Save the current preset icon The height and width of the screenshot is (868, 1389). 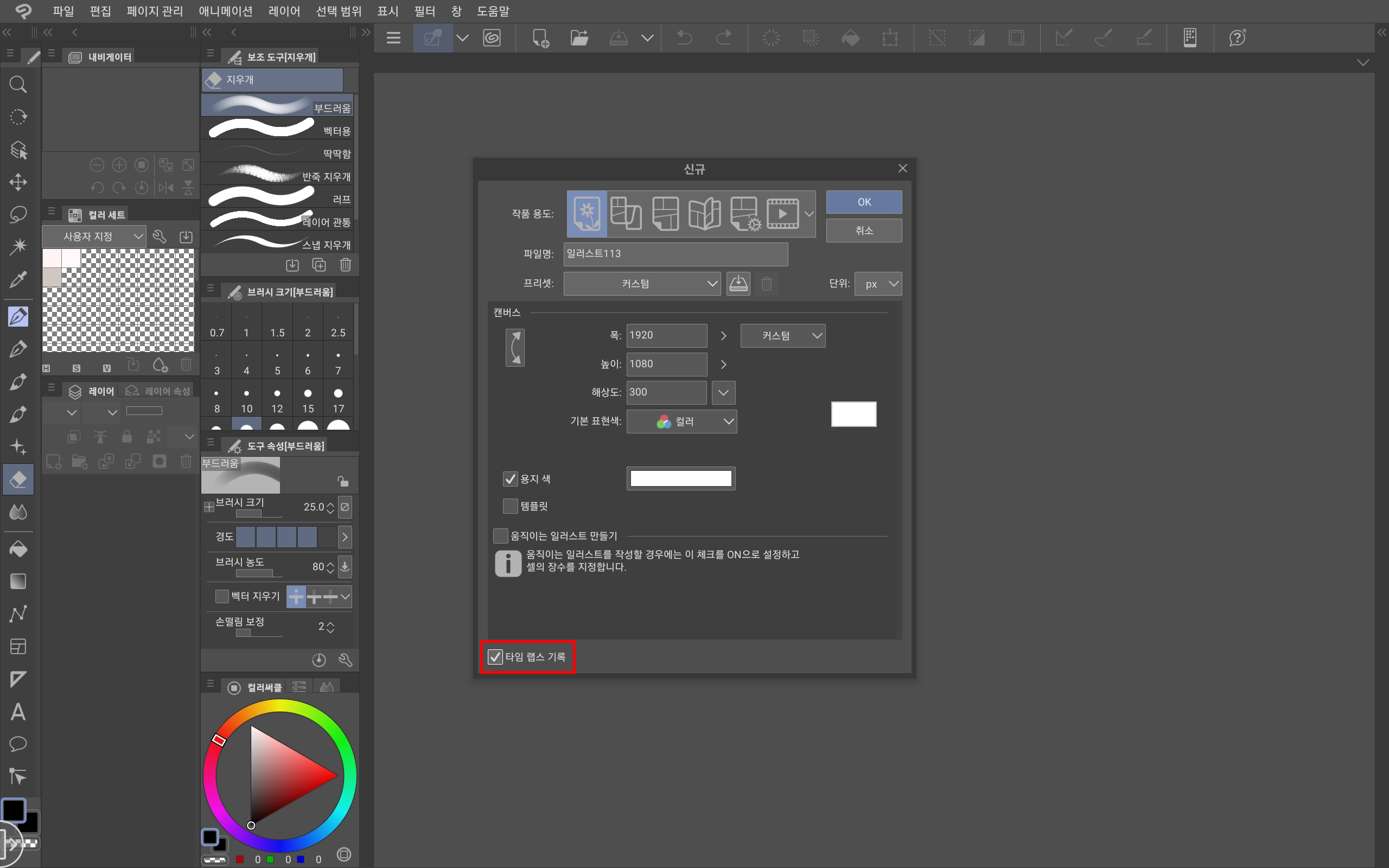pyautogui.click(x=738, y=284)
